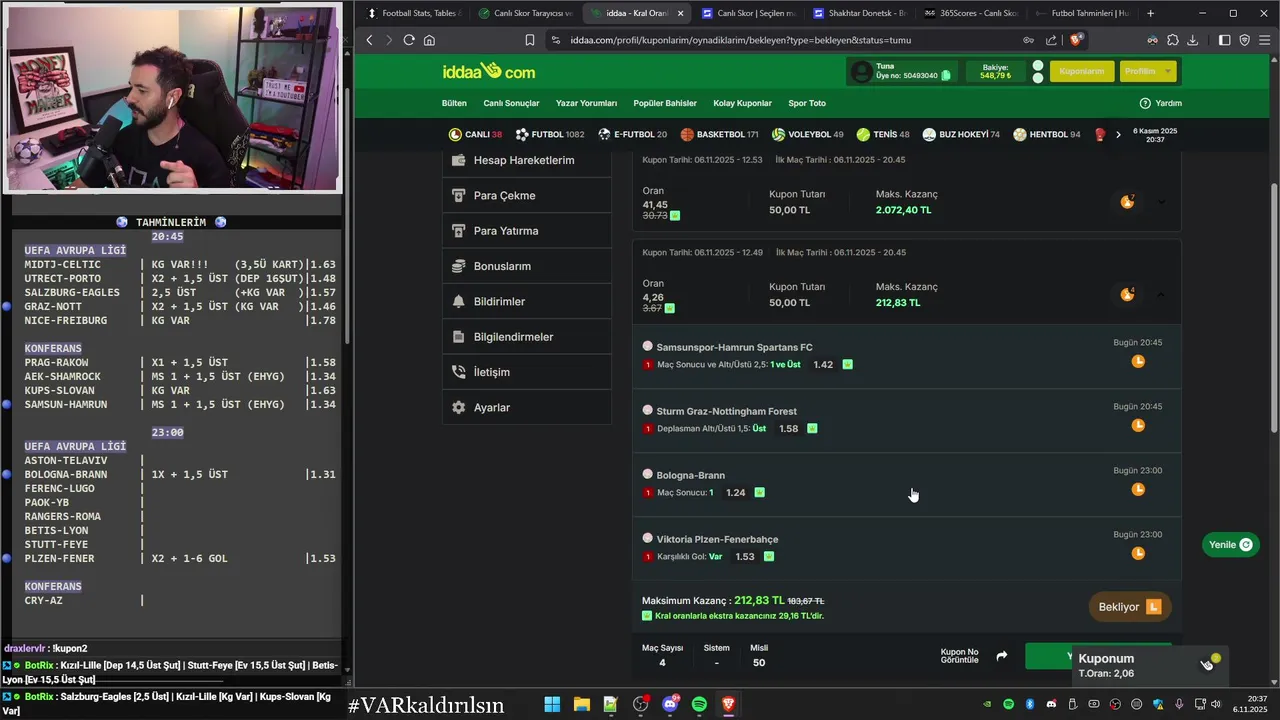Select the BUZ HOKEYİ category icon
Image resolution: width=1280 pixels, height=720 pixels.
click(929, 134)
